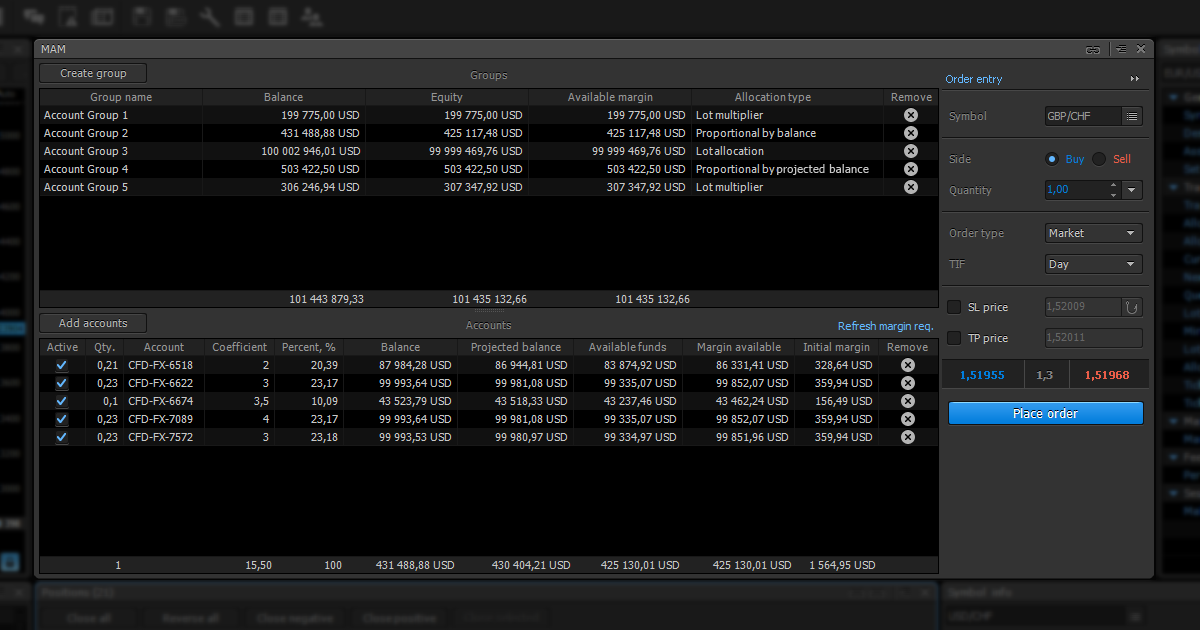
Task: Click the link icon in MAM title bar
Action: point(1093,49)
